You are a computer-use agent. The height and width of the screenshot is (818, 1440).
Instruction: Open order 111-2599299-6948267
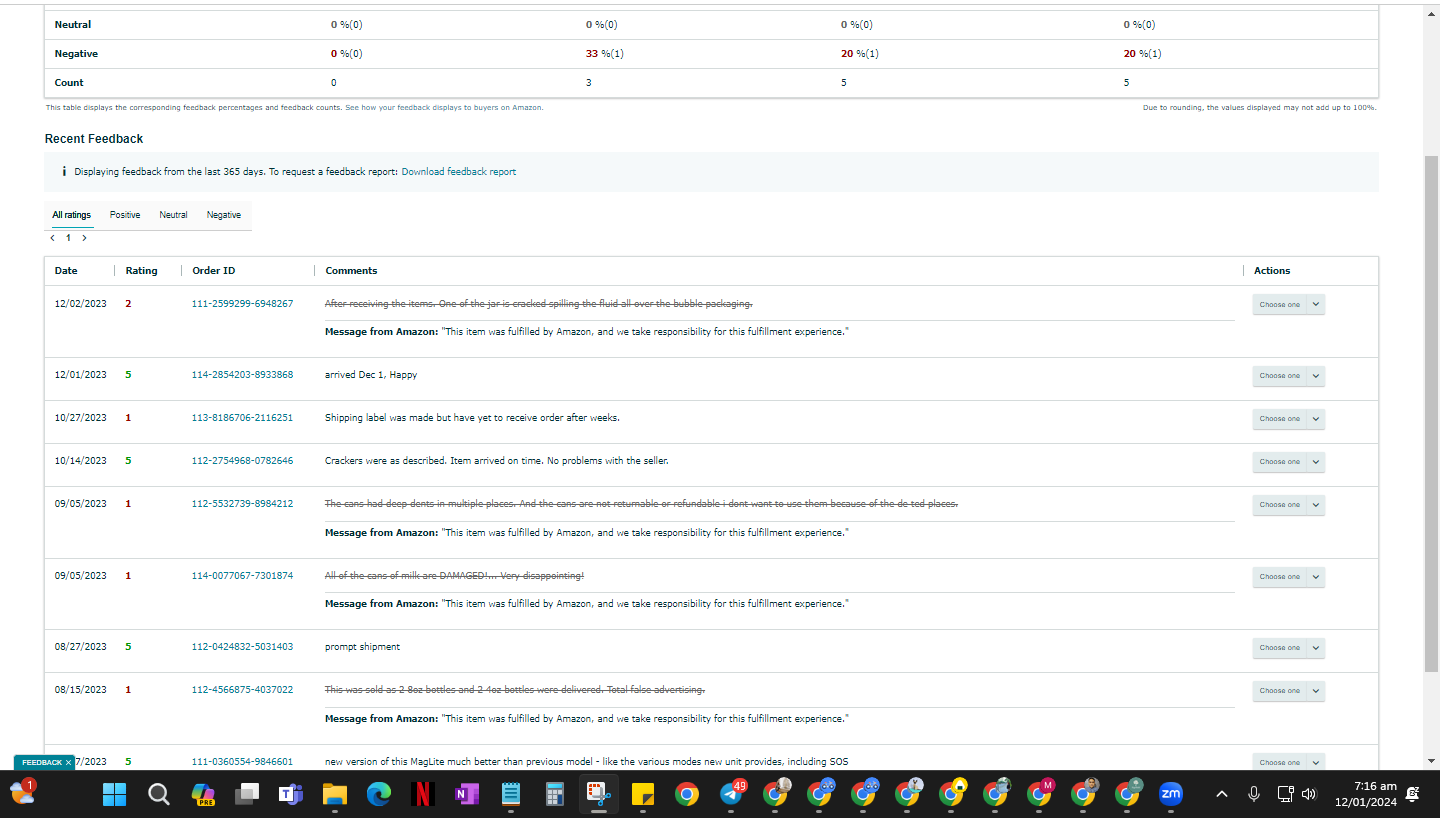[x=242, y=304]
